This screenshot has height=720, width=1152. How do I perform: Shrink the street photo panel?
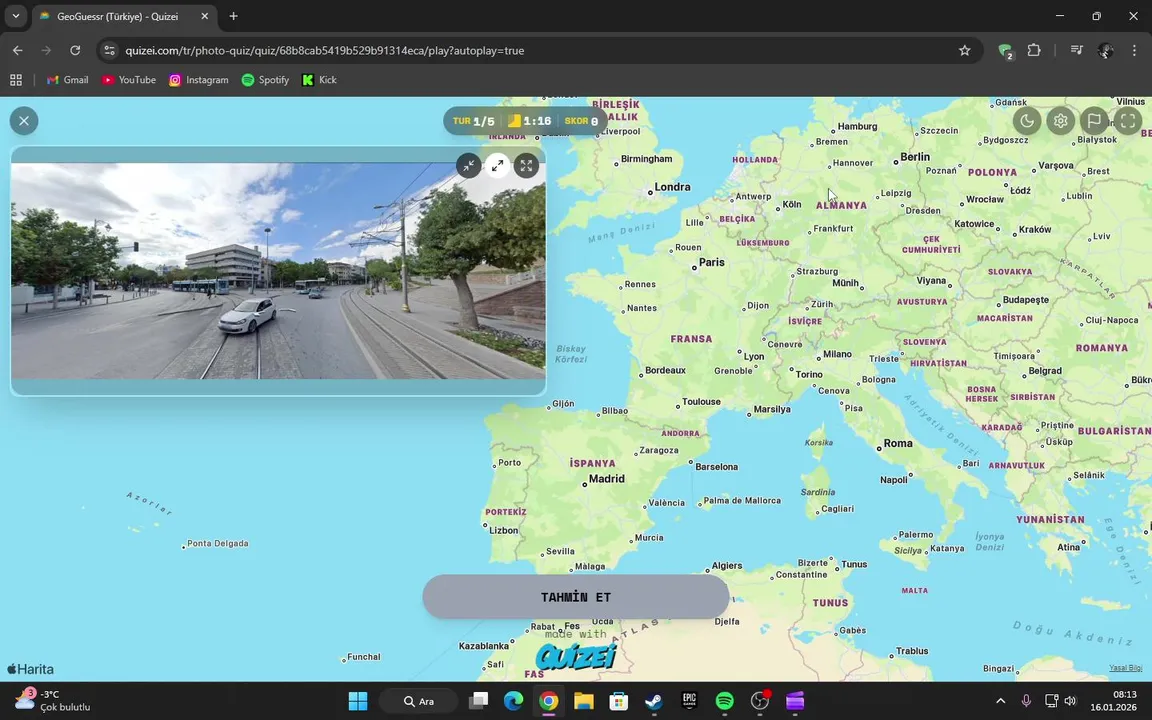click(x=469, y=165)
